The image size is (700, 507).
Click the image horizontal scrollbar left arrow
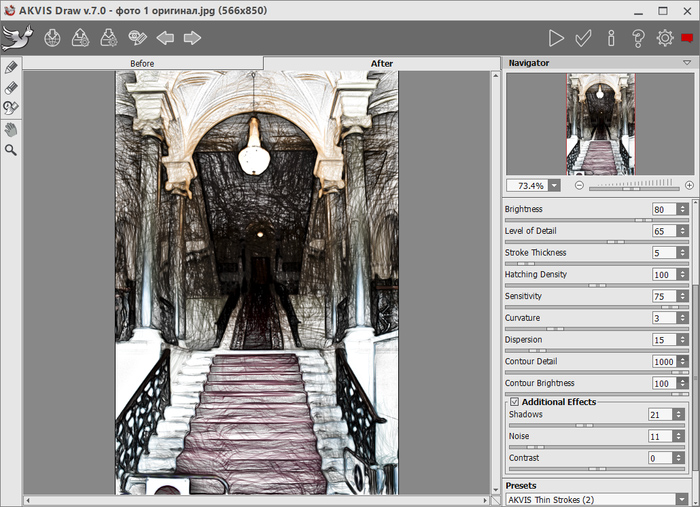[28, 500]
